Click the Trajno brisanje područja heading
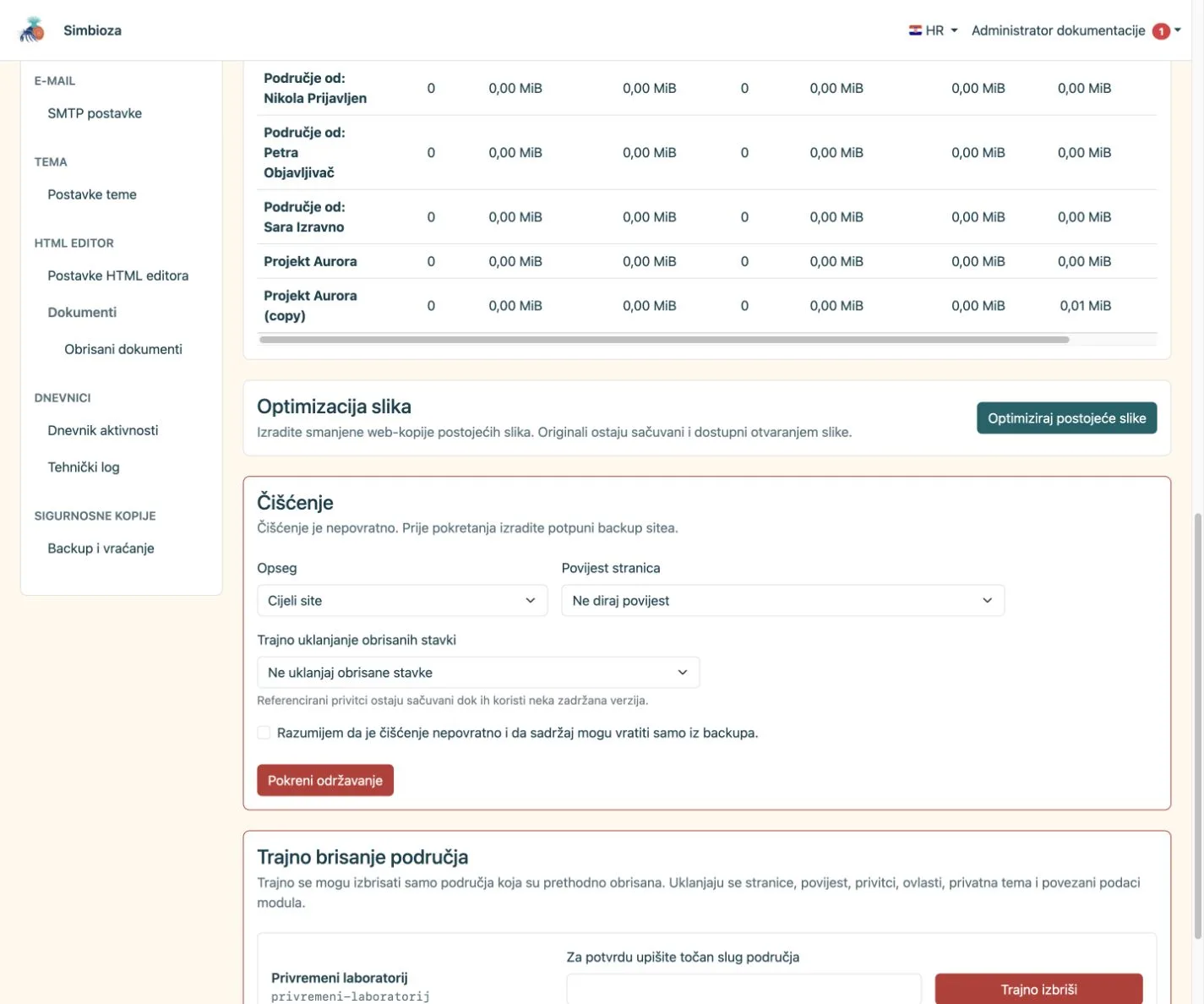 362,857
